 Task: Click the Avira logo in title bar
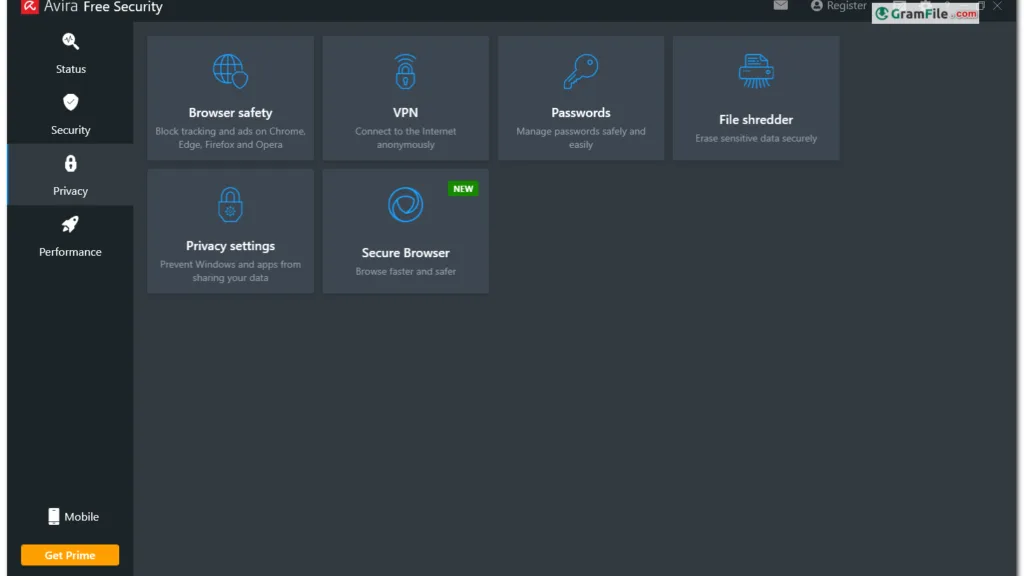(29, 7)
